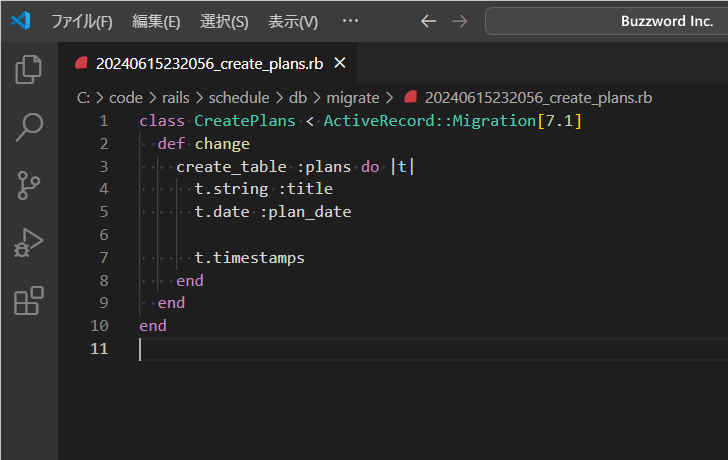
Task: Click the def keyword on line 2
Action: pos(171,144)
